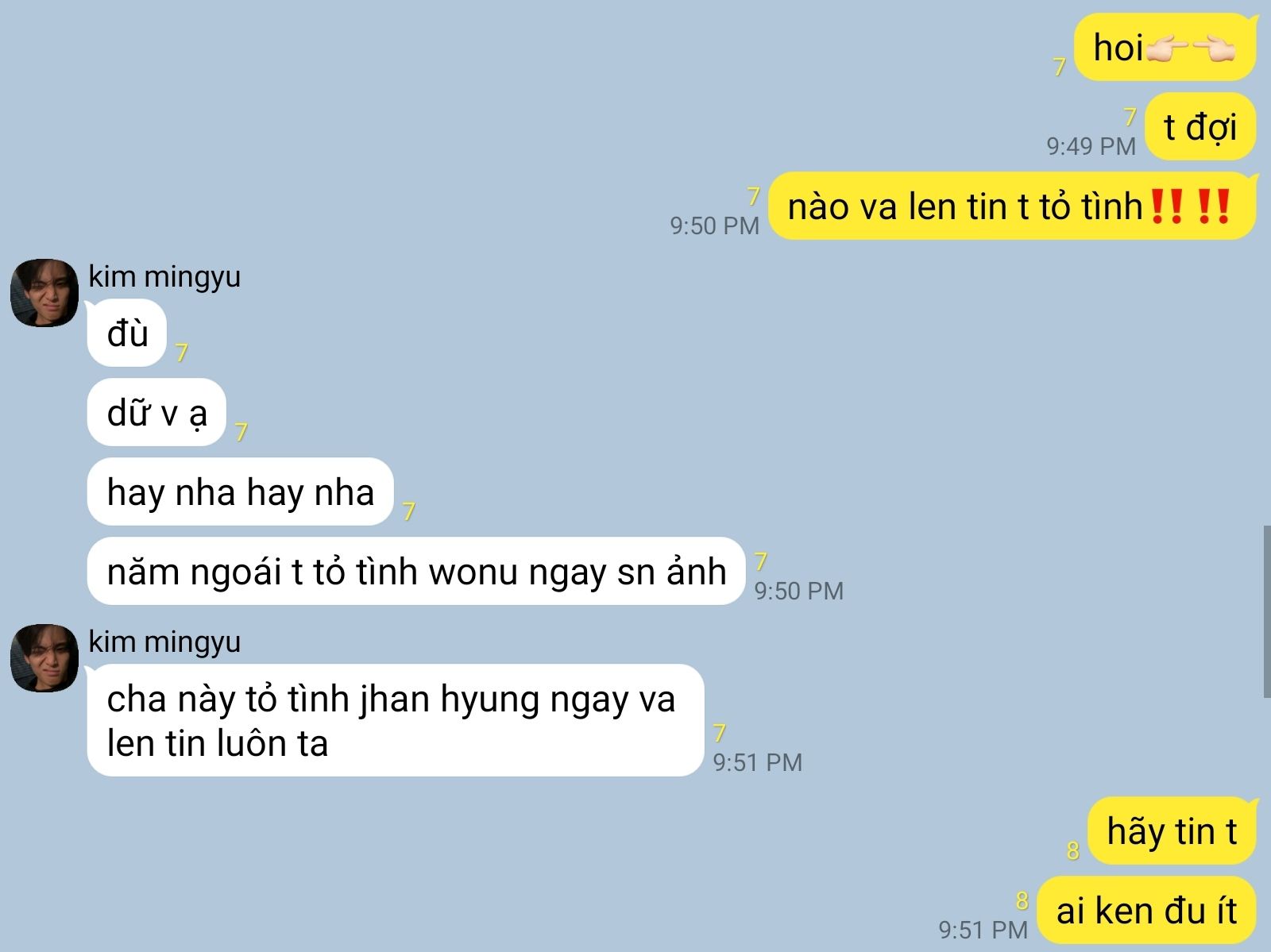The image size is (1271, 952).
Task: Select the "dữ v ạ" message bubble
Action: [x=157, y=412]
